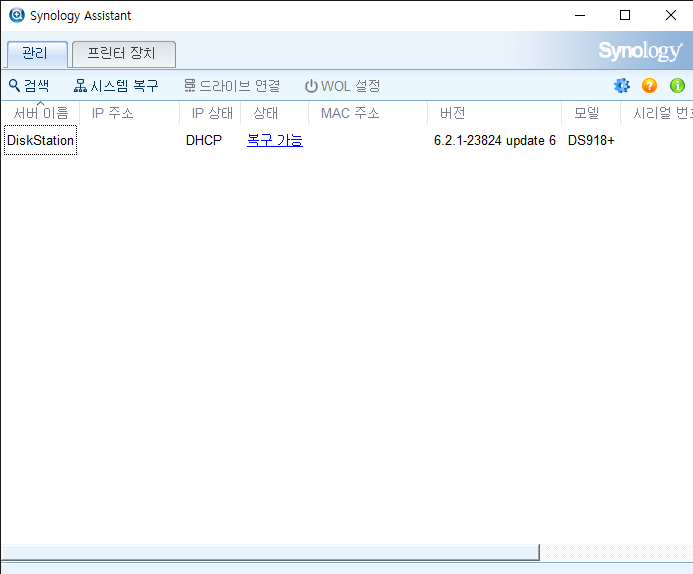Image resolution: width=693 pixels, height=574 pixels.
Task: Sort by 버전 column header
Action: coord(494,113)
